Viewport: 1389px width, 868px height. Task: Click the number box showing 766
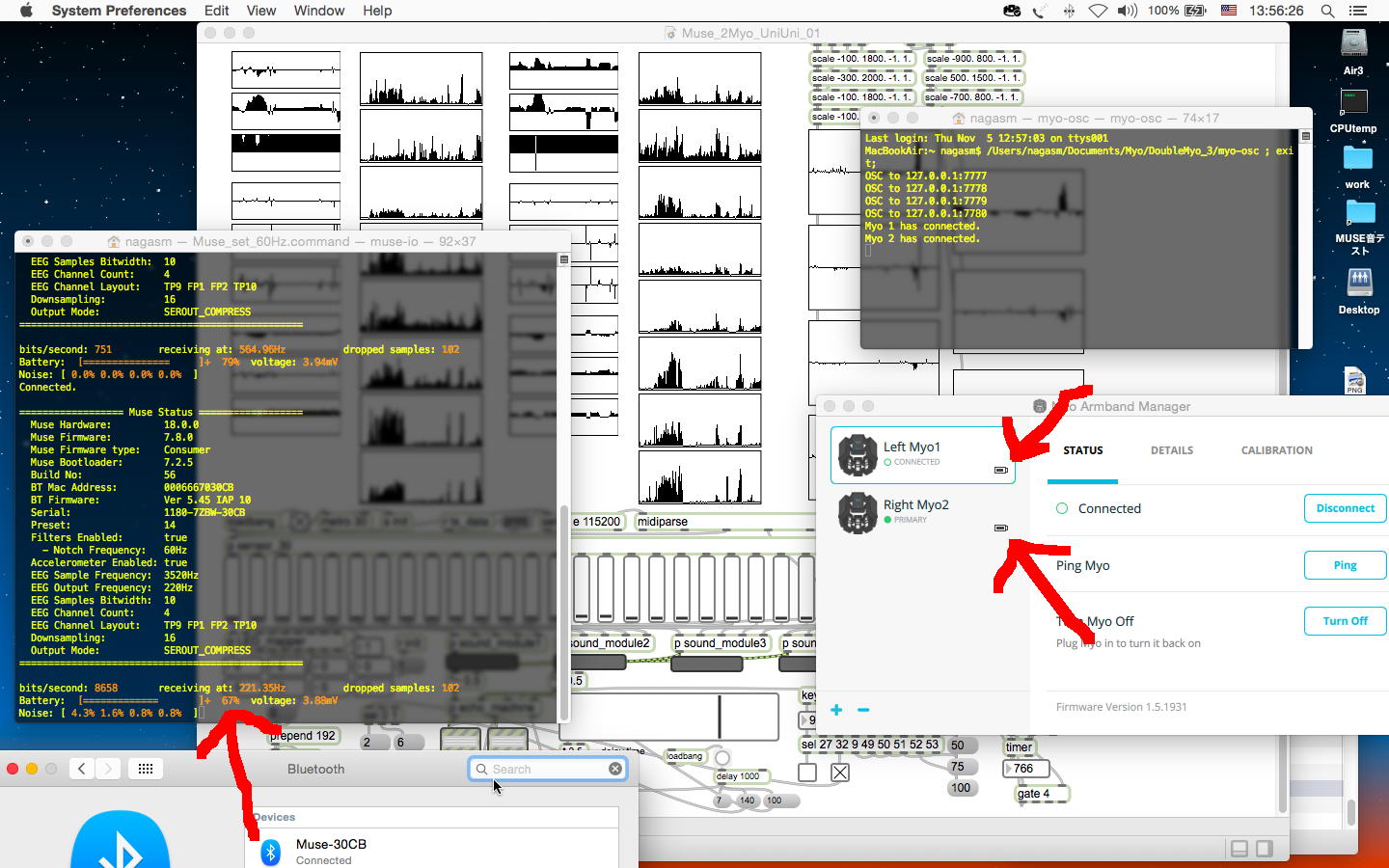(x=1026, y=769)
